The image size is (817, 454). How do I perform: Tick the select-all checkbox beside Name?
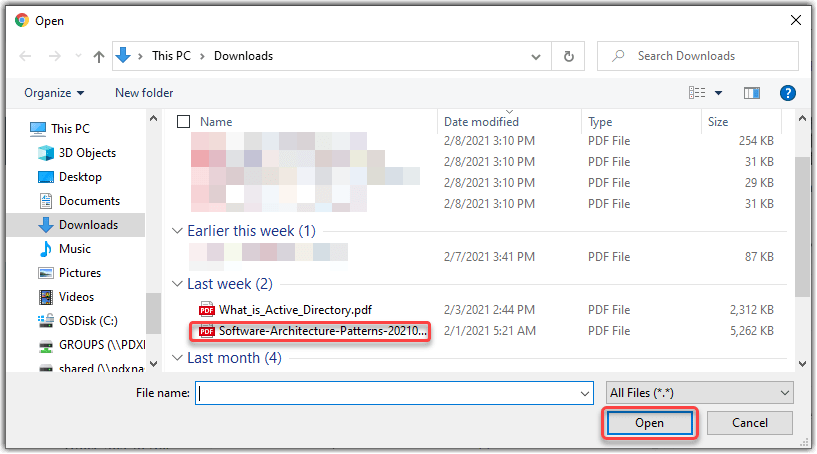click(183, 122)
